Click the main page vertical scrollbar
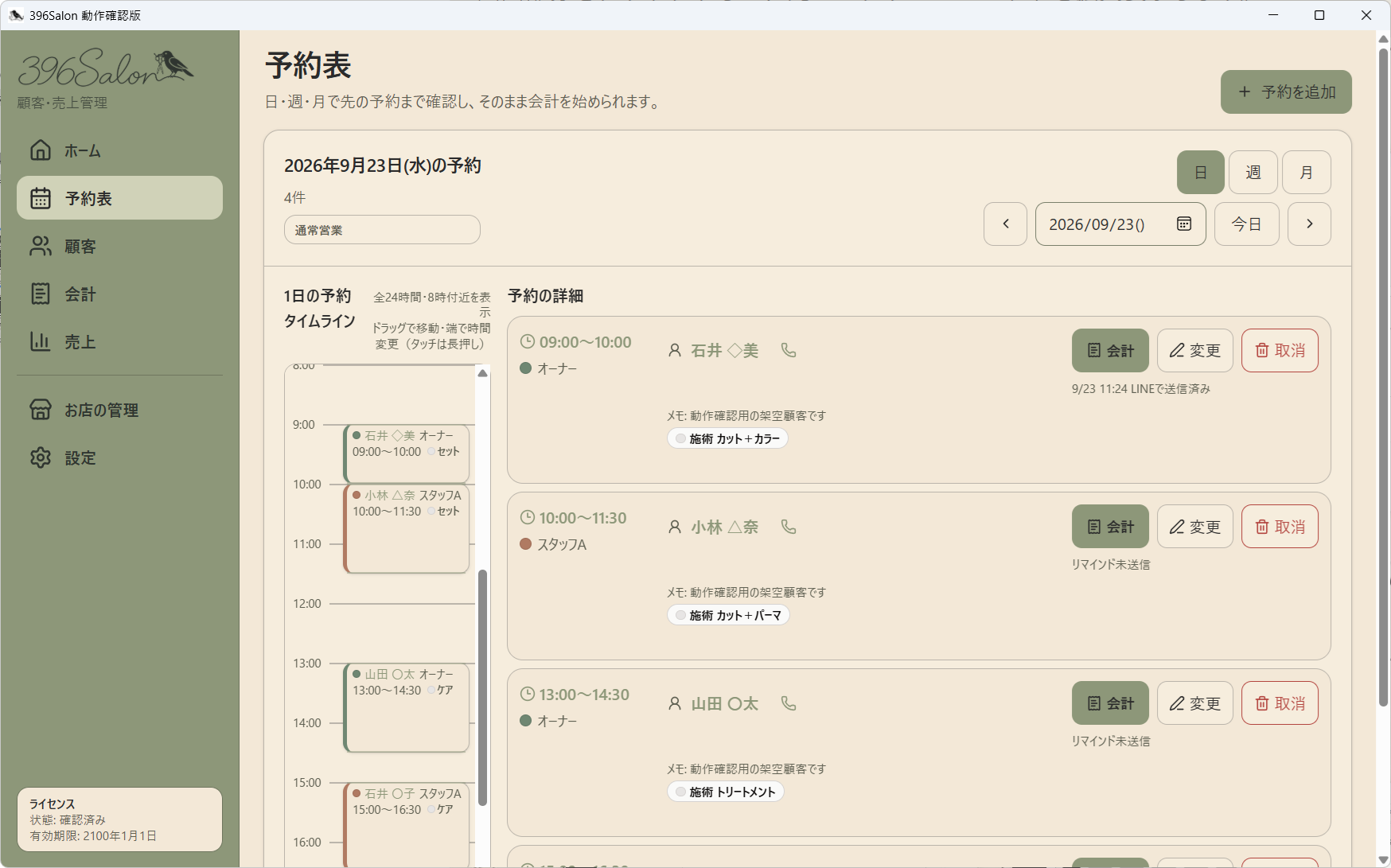Viewport: 1391px width, 868px height. [1384, 377]
